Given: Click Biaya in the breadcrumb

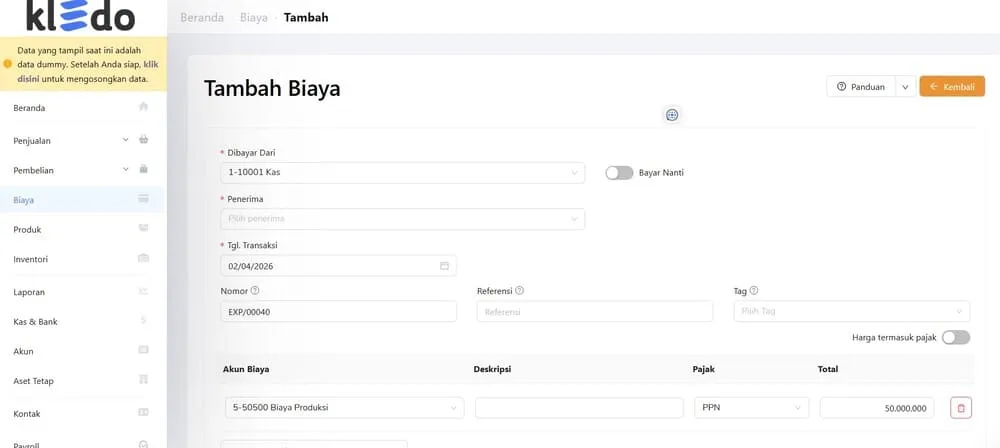Looking at the screenshot, I should (254, 18).
